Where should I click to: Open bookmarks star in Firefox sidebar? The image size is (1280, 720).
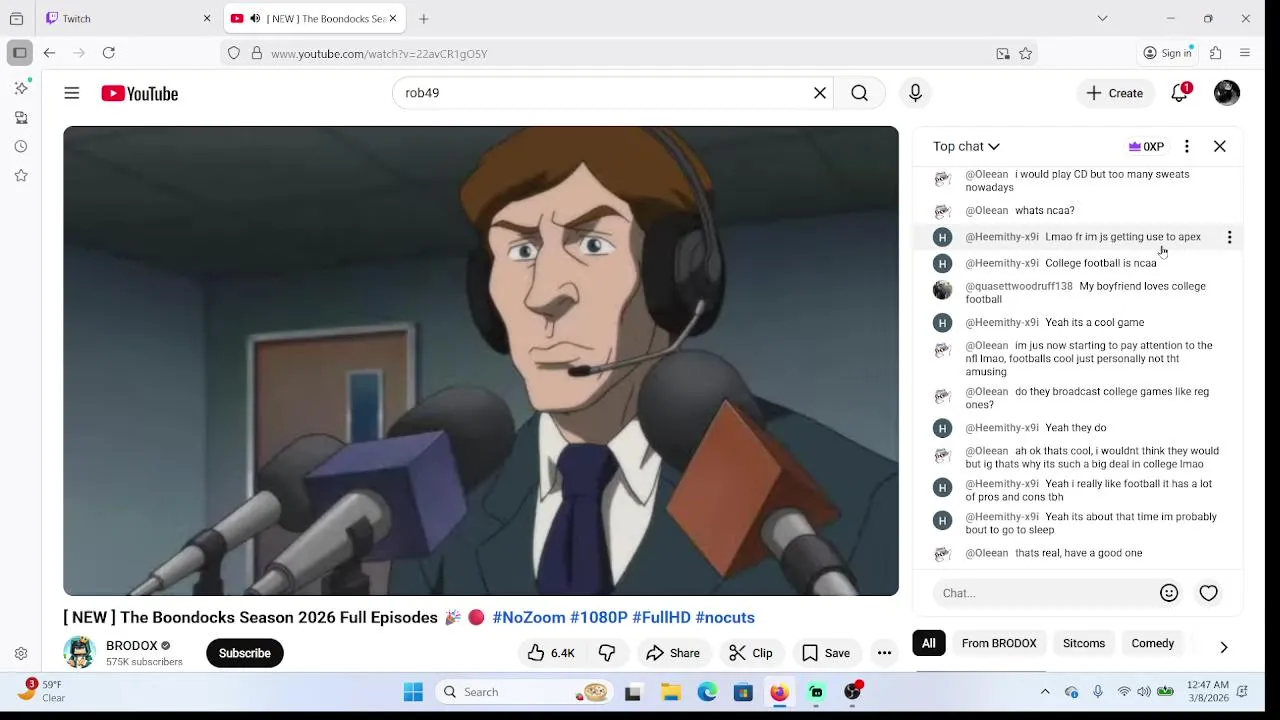pos(21,175)
